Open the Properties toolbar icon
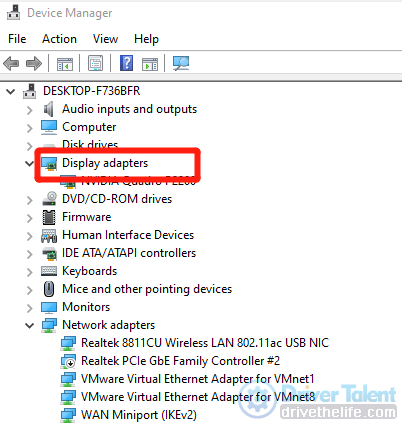402x424 pixels. click(95, 63)
